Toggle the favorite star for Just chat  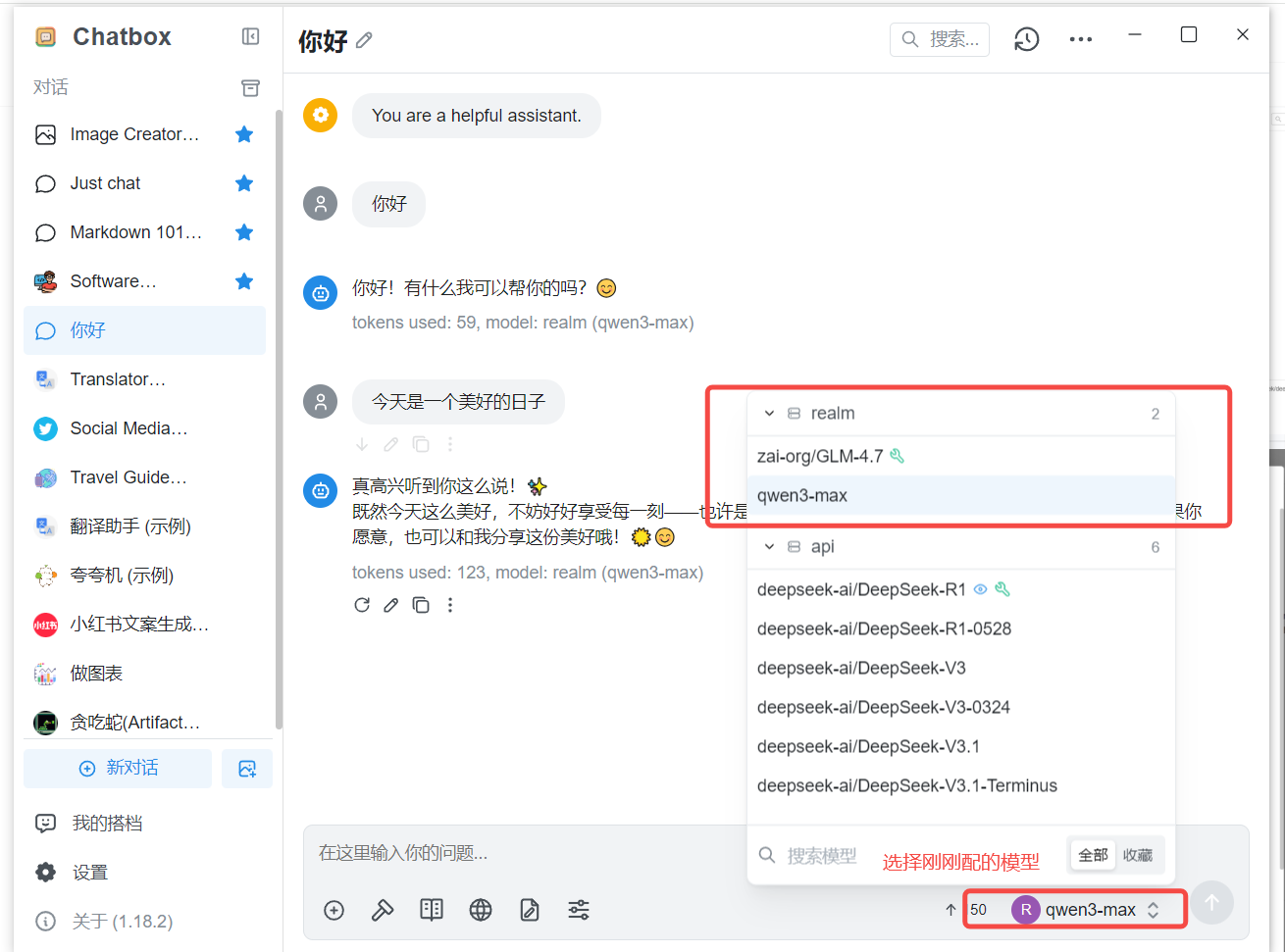point(244,183)
